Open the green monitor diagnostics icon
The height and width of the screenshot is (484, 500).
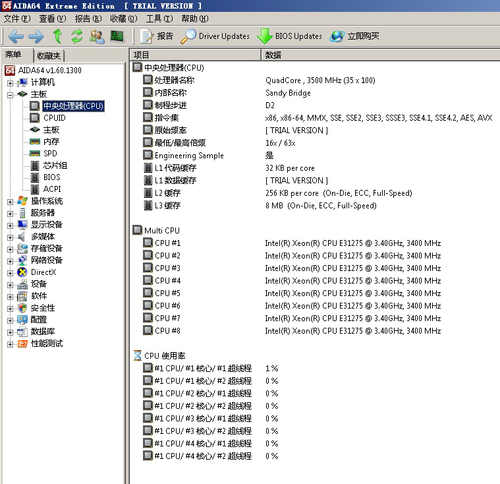[117, 36]
